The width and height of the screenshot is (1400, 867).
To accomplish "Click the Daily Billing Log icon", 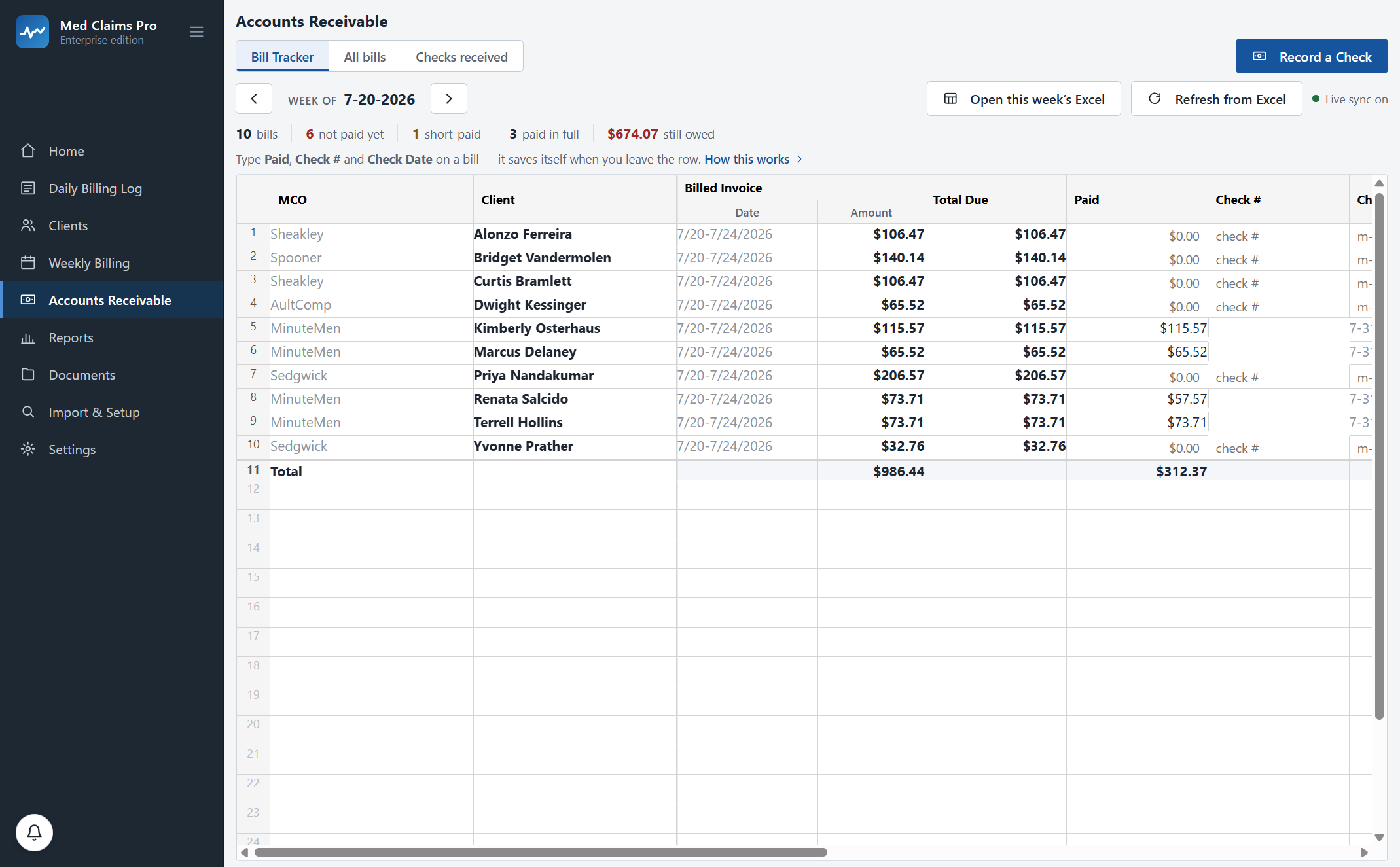I will pyautogui.click(x=28, y=188).
